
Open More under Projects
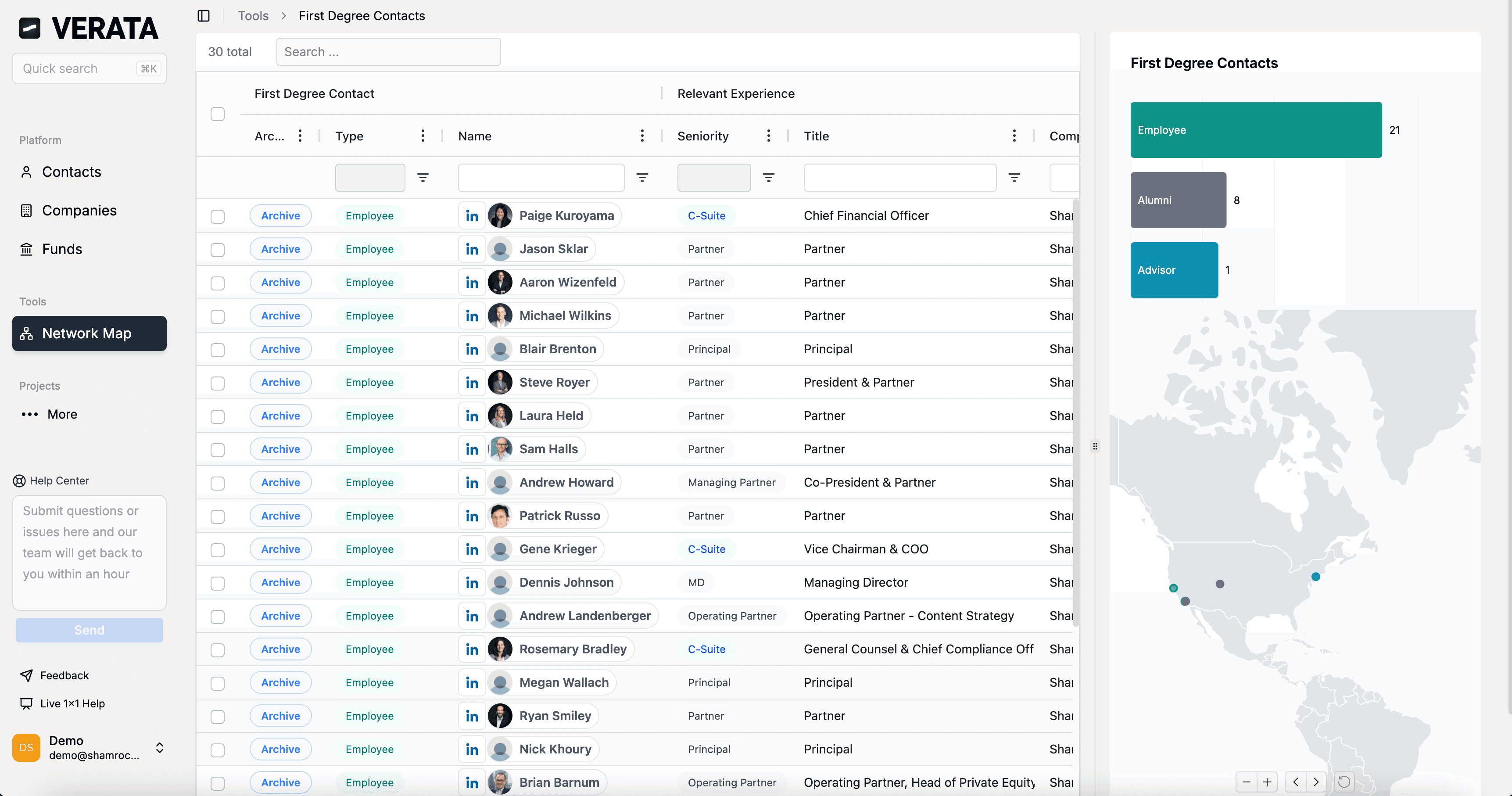tap(61, 413)
